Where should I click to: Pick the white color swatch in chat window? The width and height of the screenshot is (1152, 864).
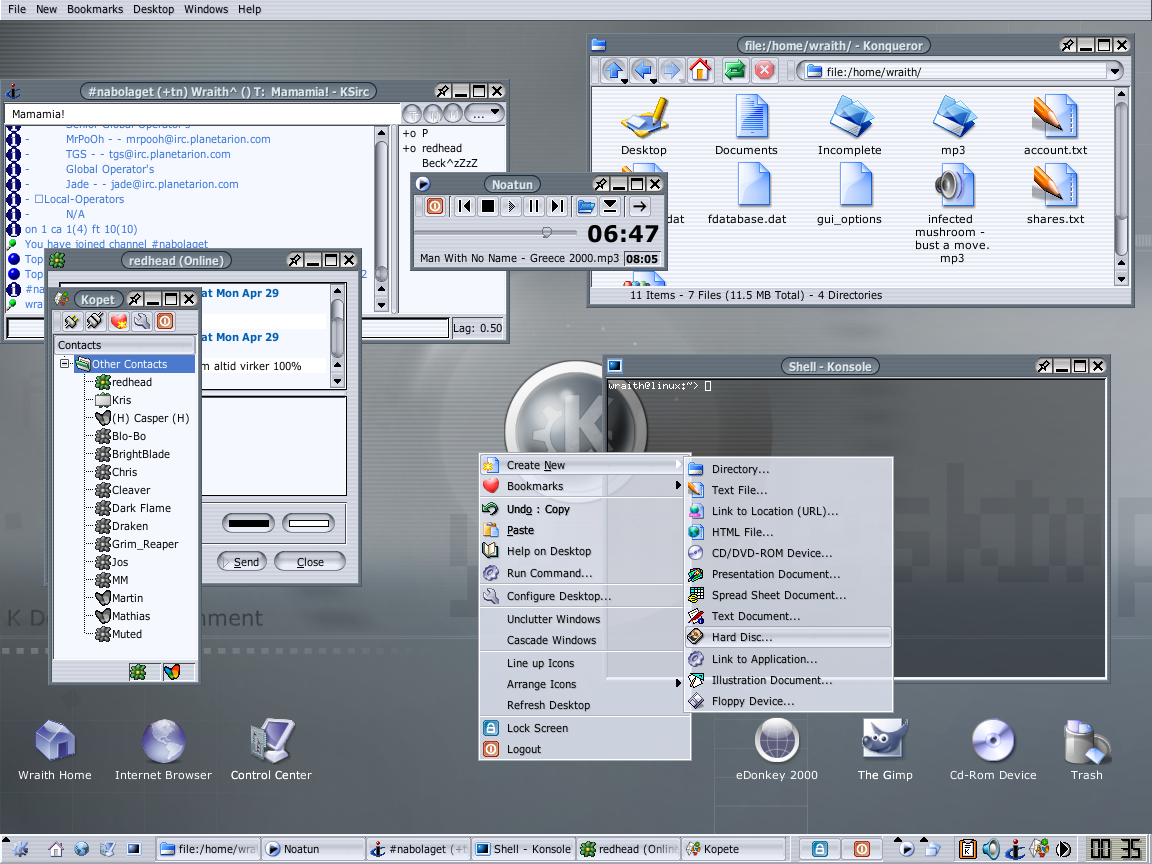tap(308, 524)
